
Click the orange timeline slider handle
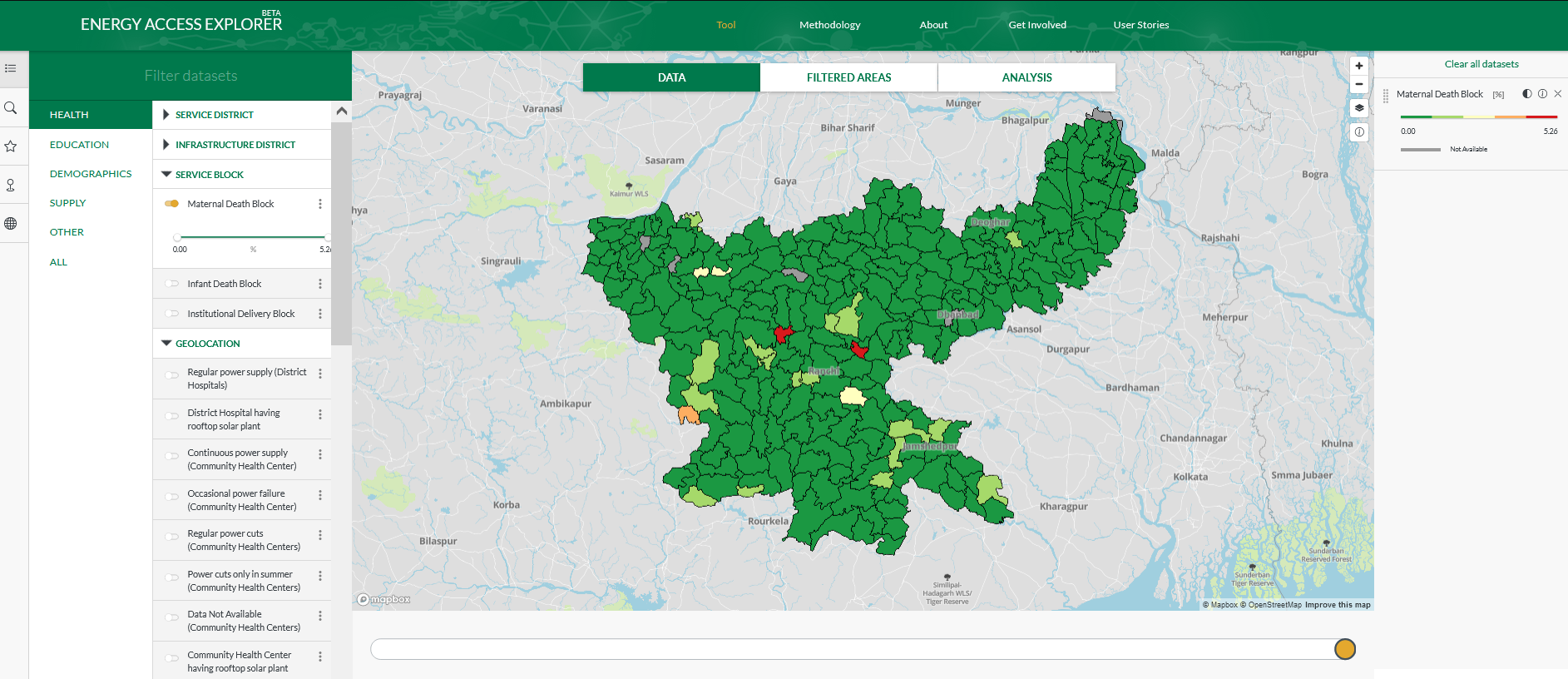click(1344, 649)
